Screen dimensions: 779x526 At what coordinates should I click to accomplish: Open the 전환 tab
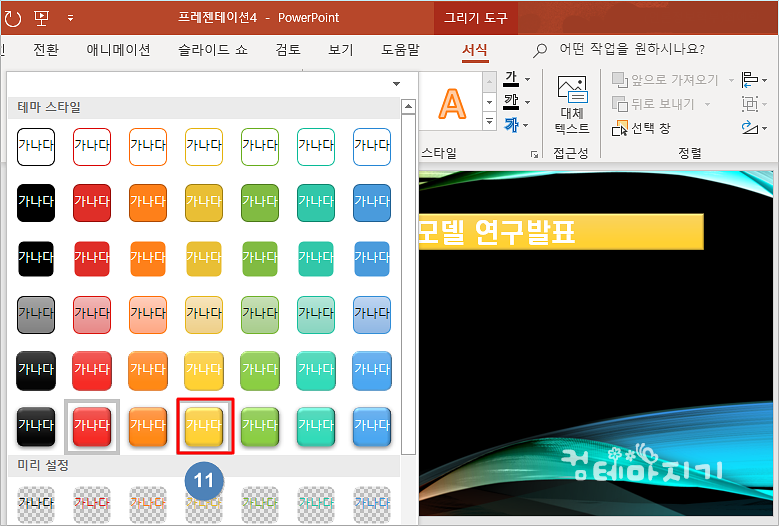click(46, 50)
